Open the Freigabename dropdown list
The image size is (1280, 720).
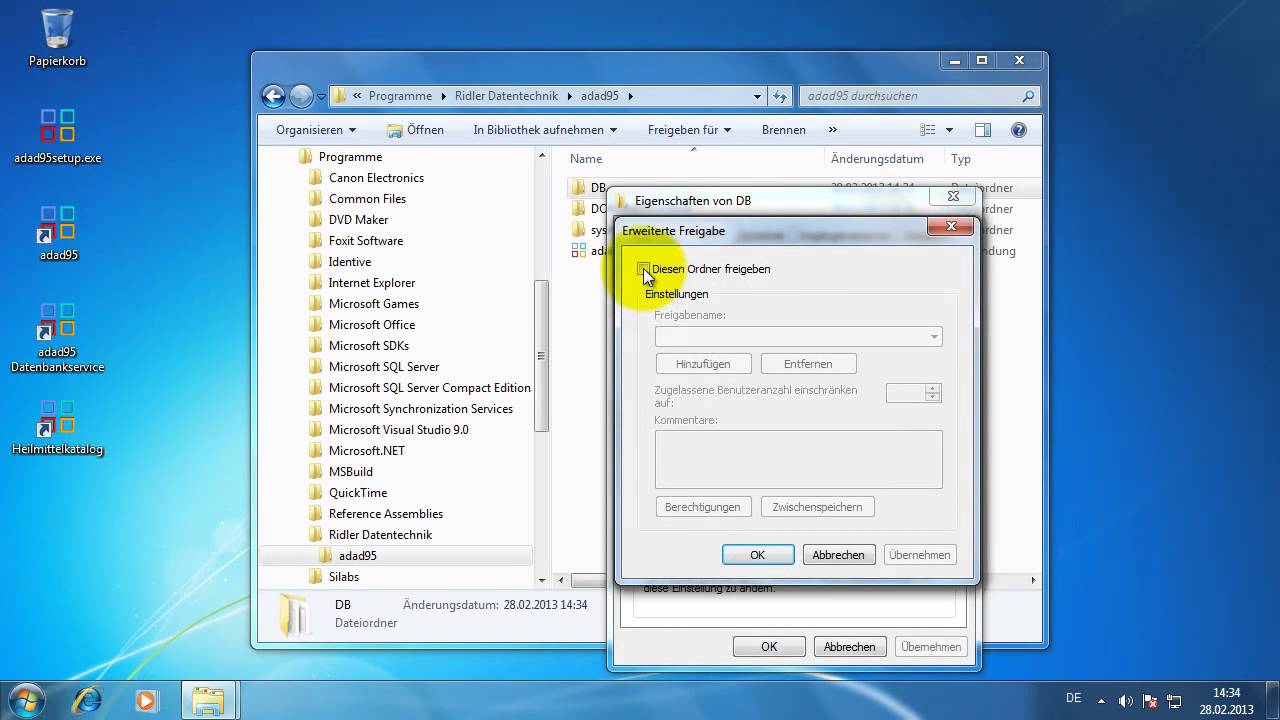pos(933,337)
